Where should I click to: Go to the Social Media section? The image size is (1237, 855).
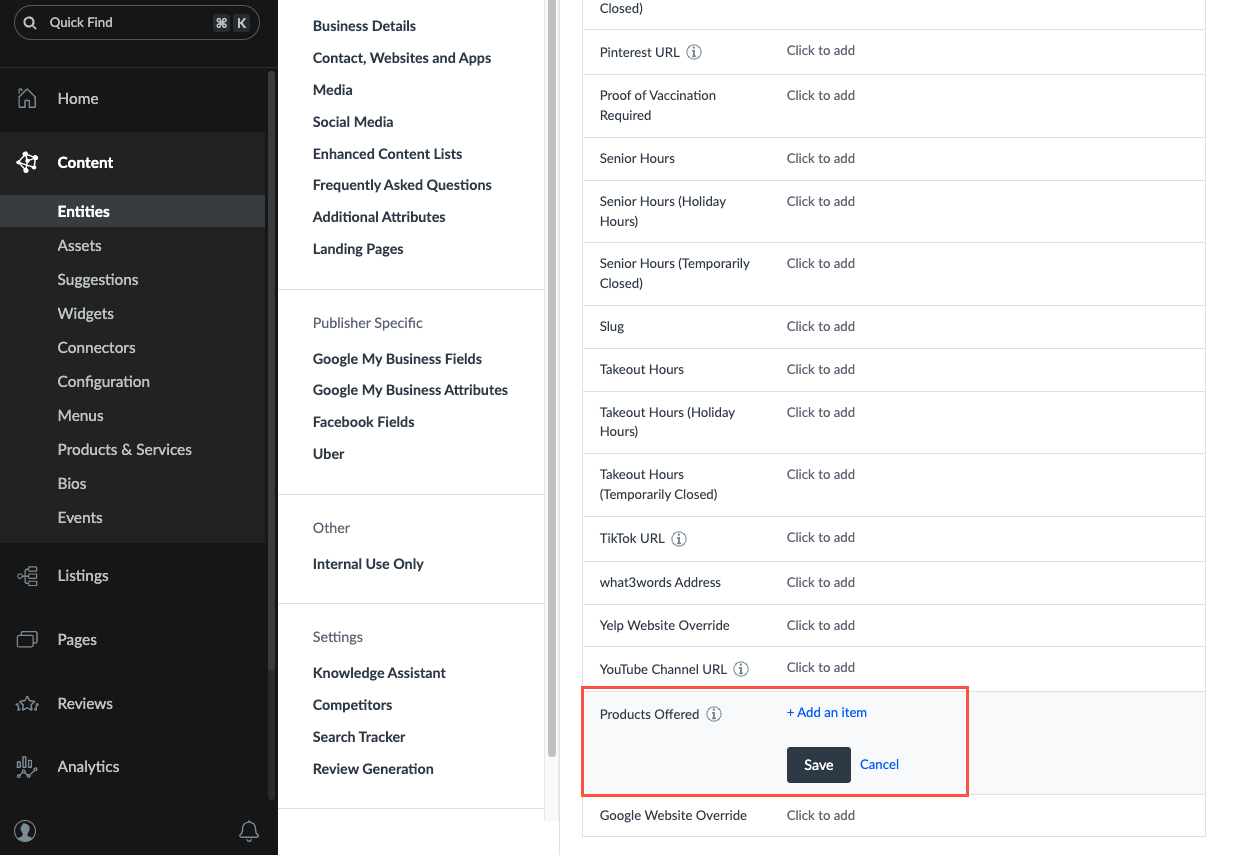tap(353, 122)
